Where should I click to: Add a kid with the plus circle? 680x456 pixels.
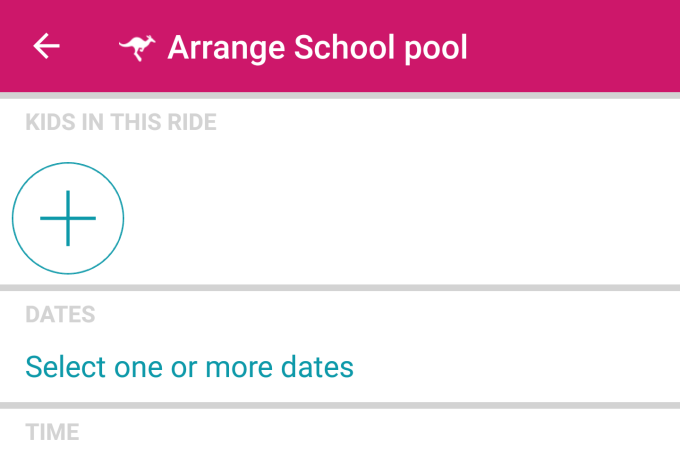(x=68, y=218)
